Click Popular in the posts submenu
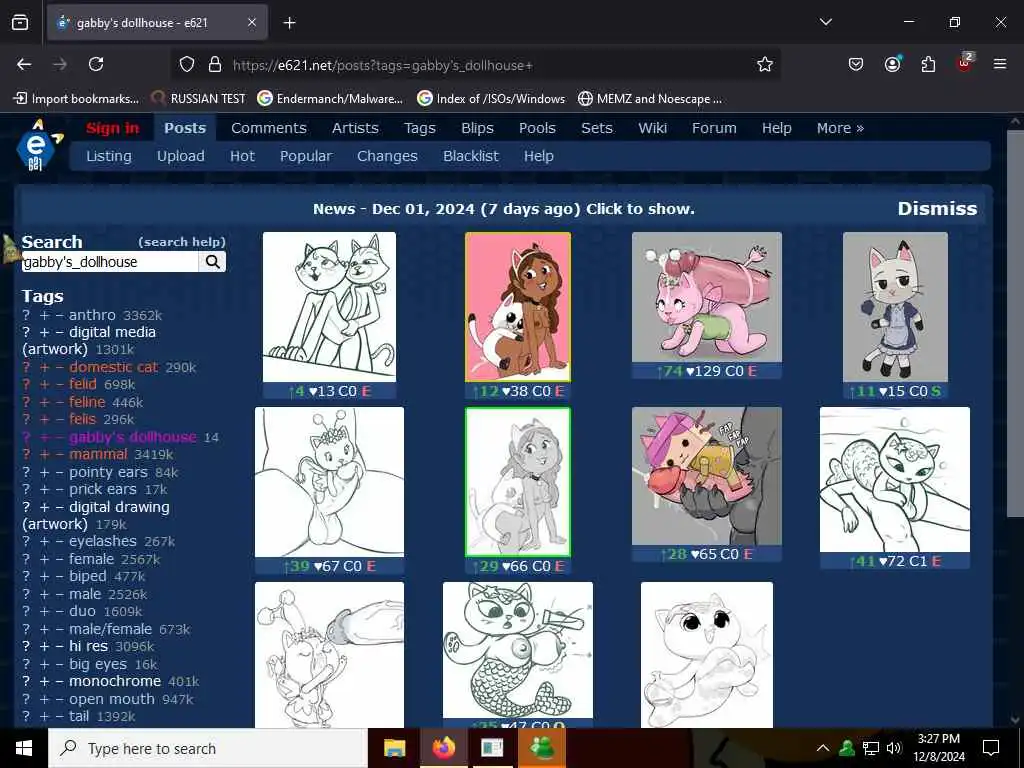The image size is (1024, 768). point(306,156)
